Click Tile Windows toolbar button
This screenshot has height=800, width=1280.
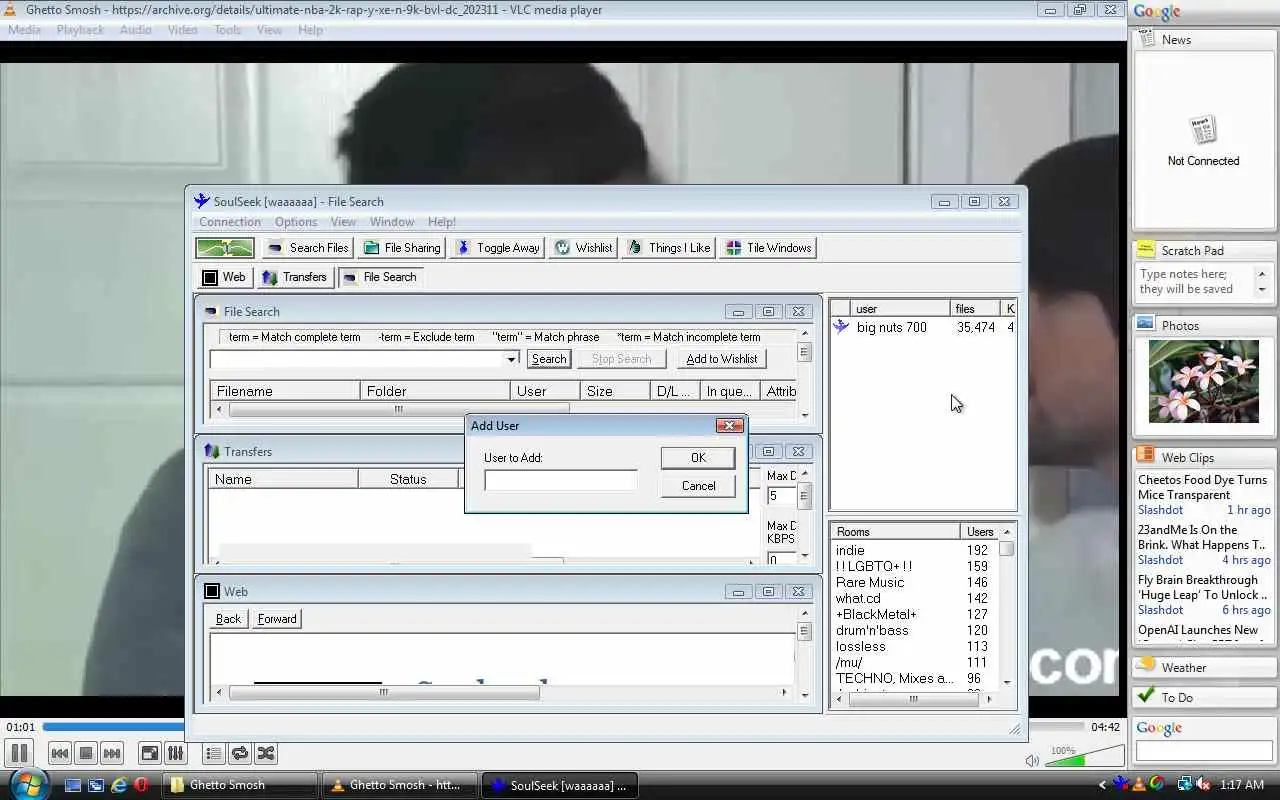(768, 248)
